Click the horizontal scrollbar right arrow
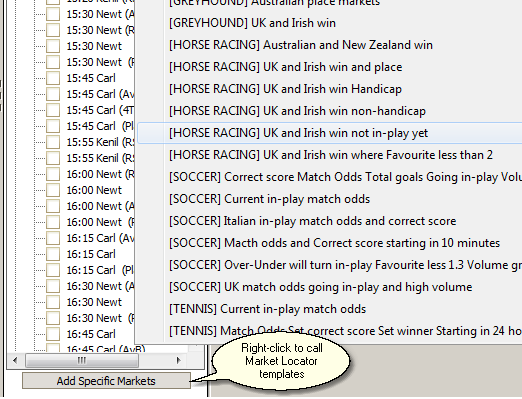This screenshot has width=522, height=399. (179, 360)
